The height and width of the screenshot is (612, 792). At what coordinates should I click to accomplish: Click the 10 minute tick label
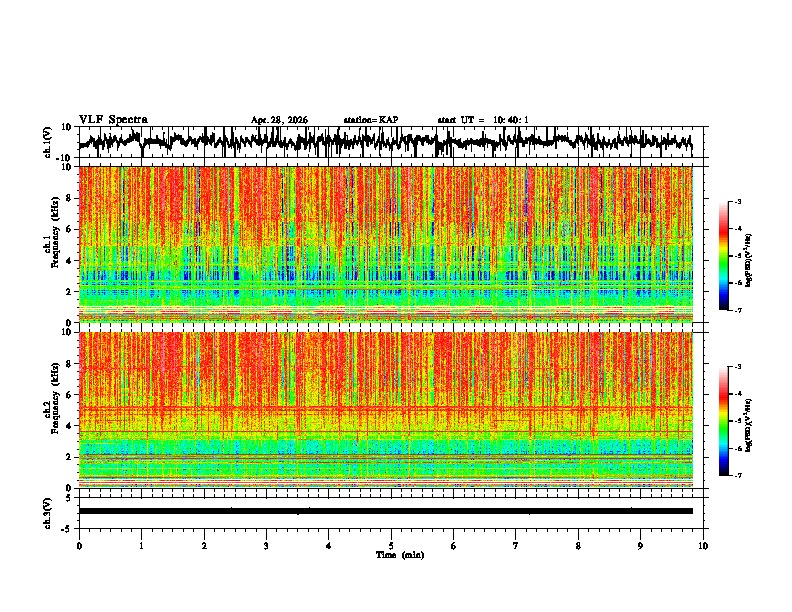coord(703,546)
